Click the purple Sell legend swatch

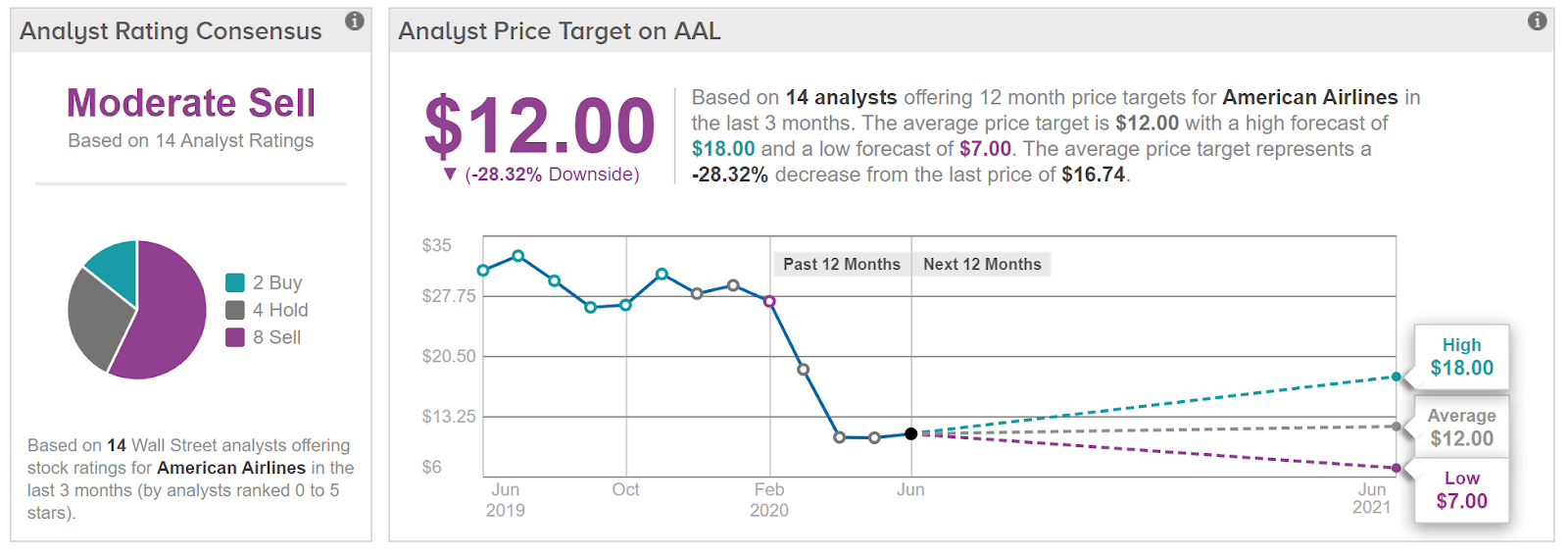click(235, 337)
